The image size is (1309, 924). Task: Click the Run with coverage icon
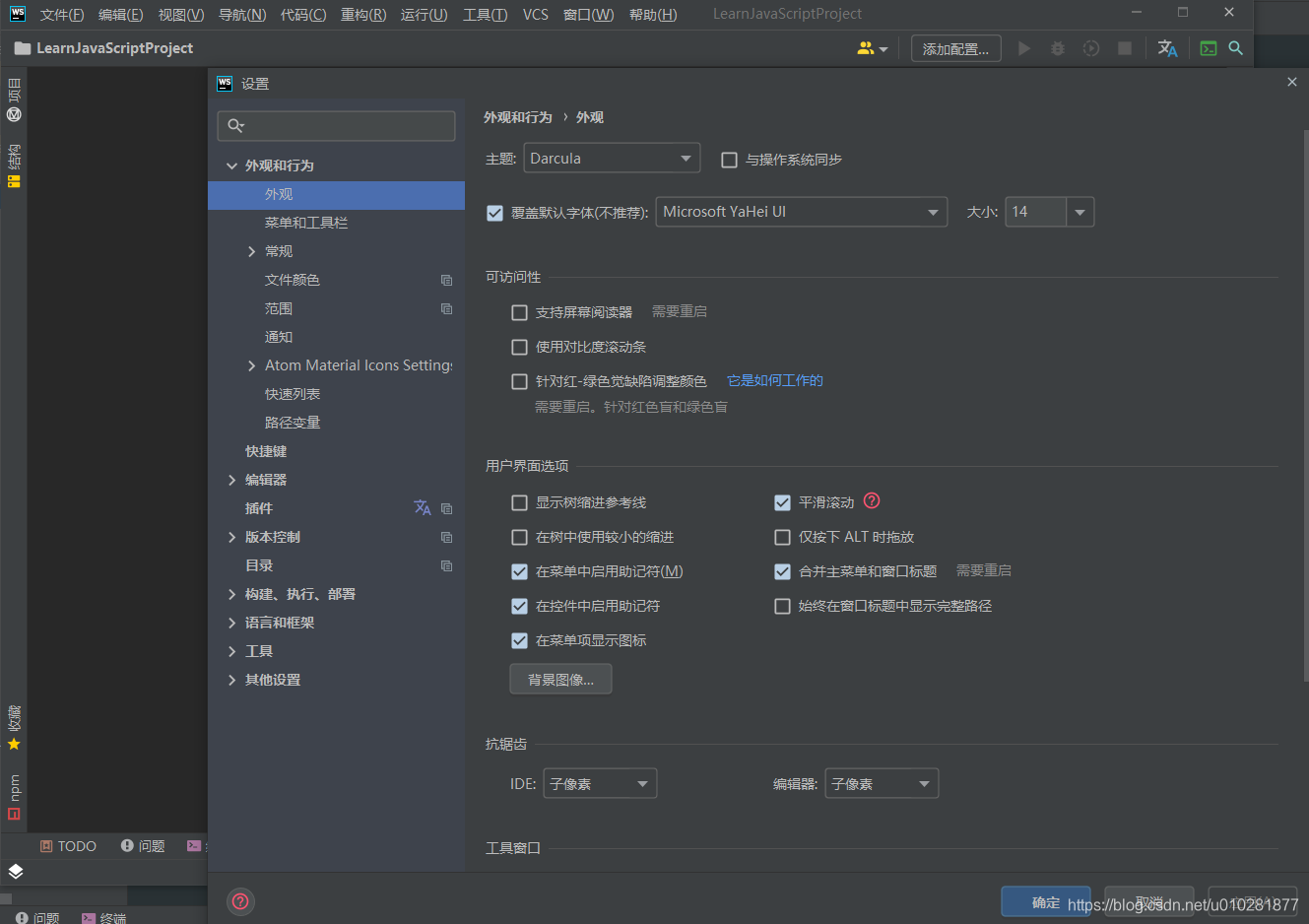[1091, 48]
